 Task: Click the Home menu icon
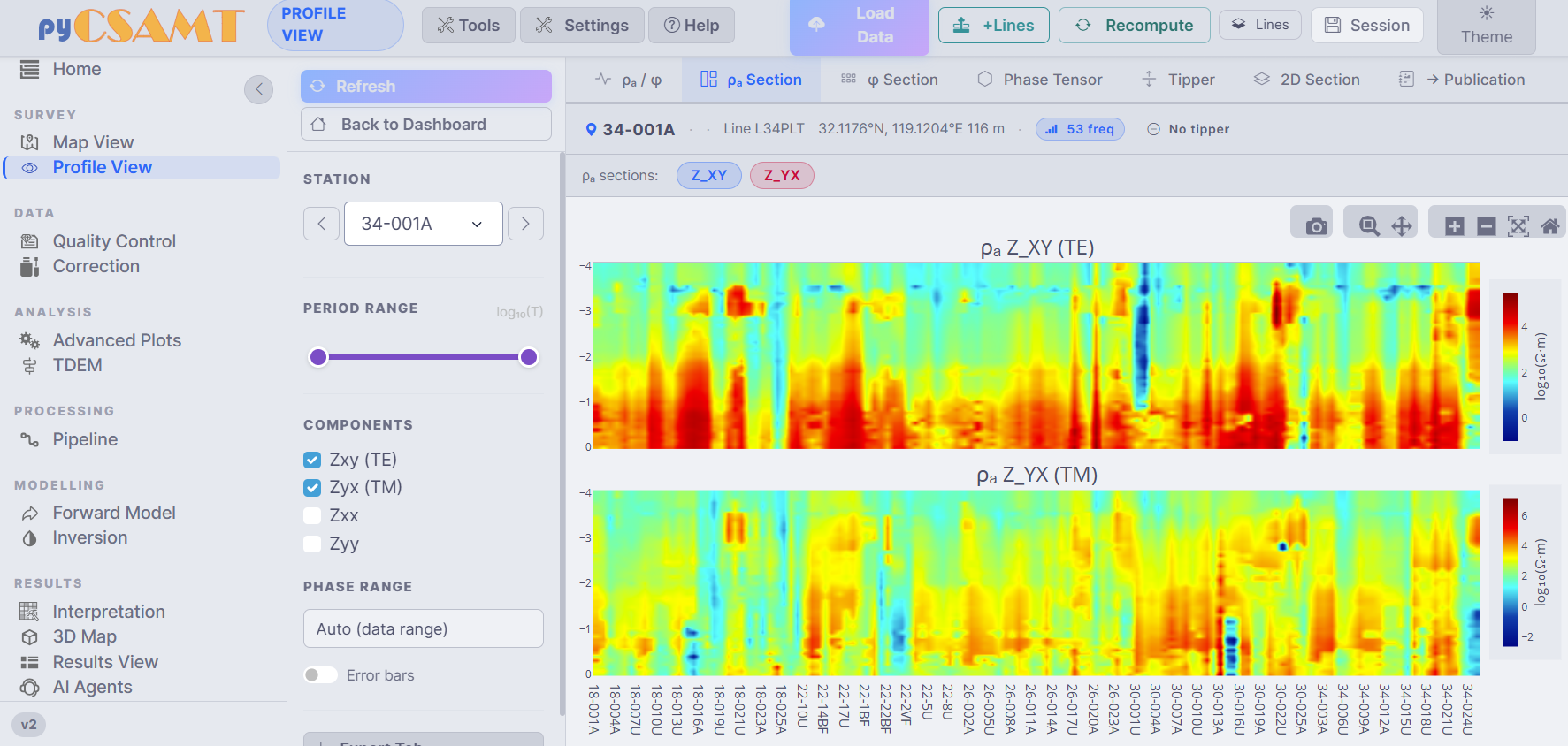[29, 69]
